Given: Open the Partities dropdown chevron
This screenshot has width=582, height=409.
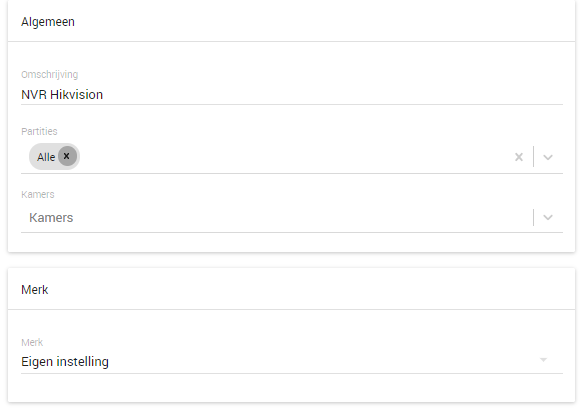Looking at the screenshot, I should pos(548,157).
